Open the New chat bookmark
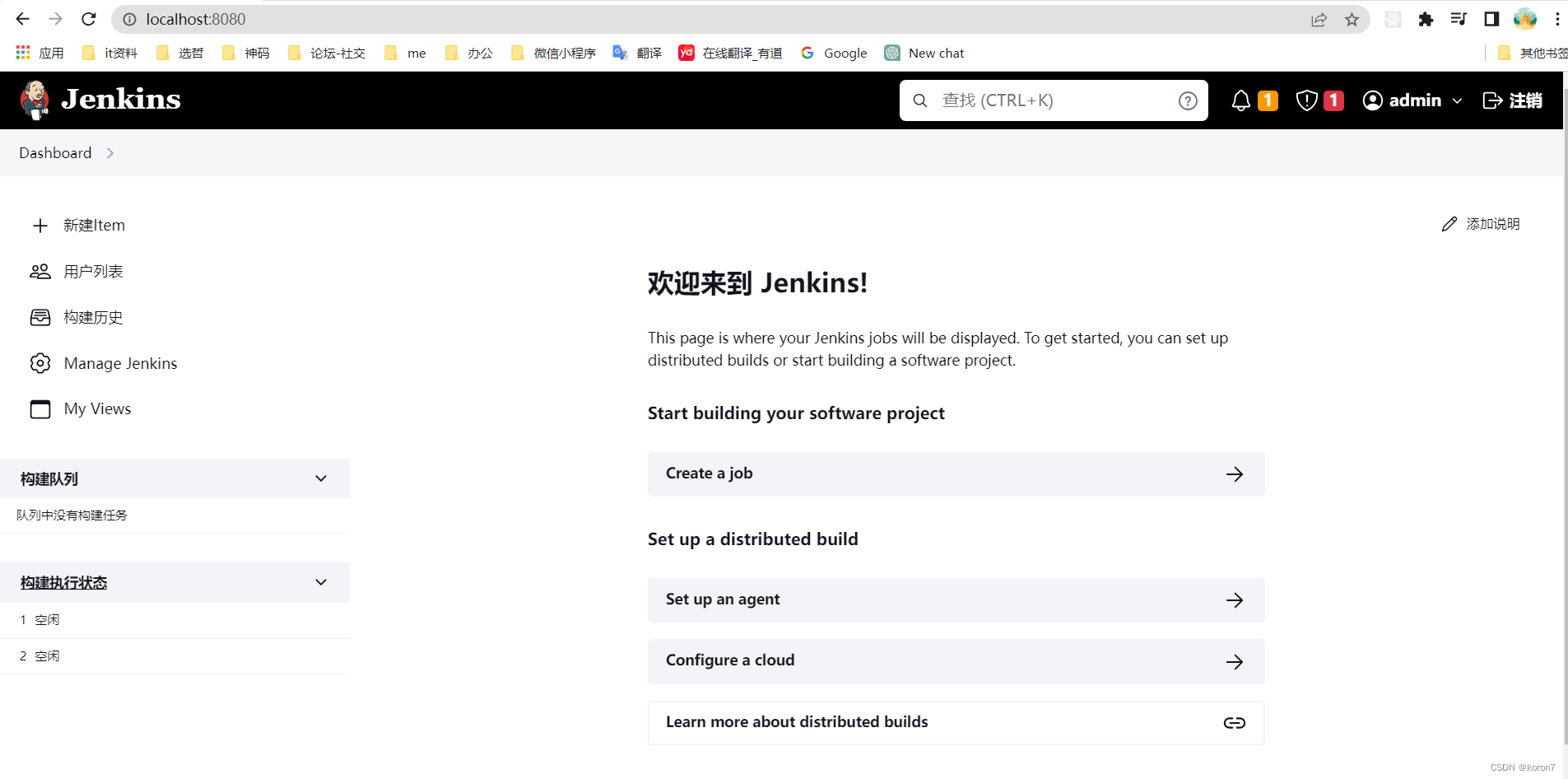 [924, 54]
